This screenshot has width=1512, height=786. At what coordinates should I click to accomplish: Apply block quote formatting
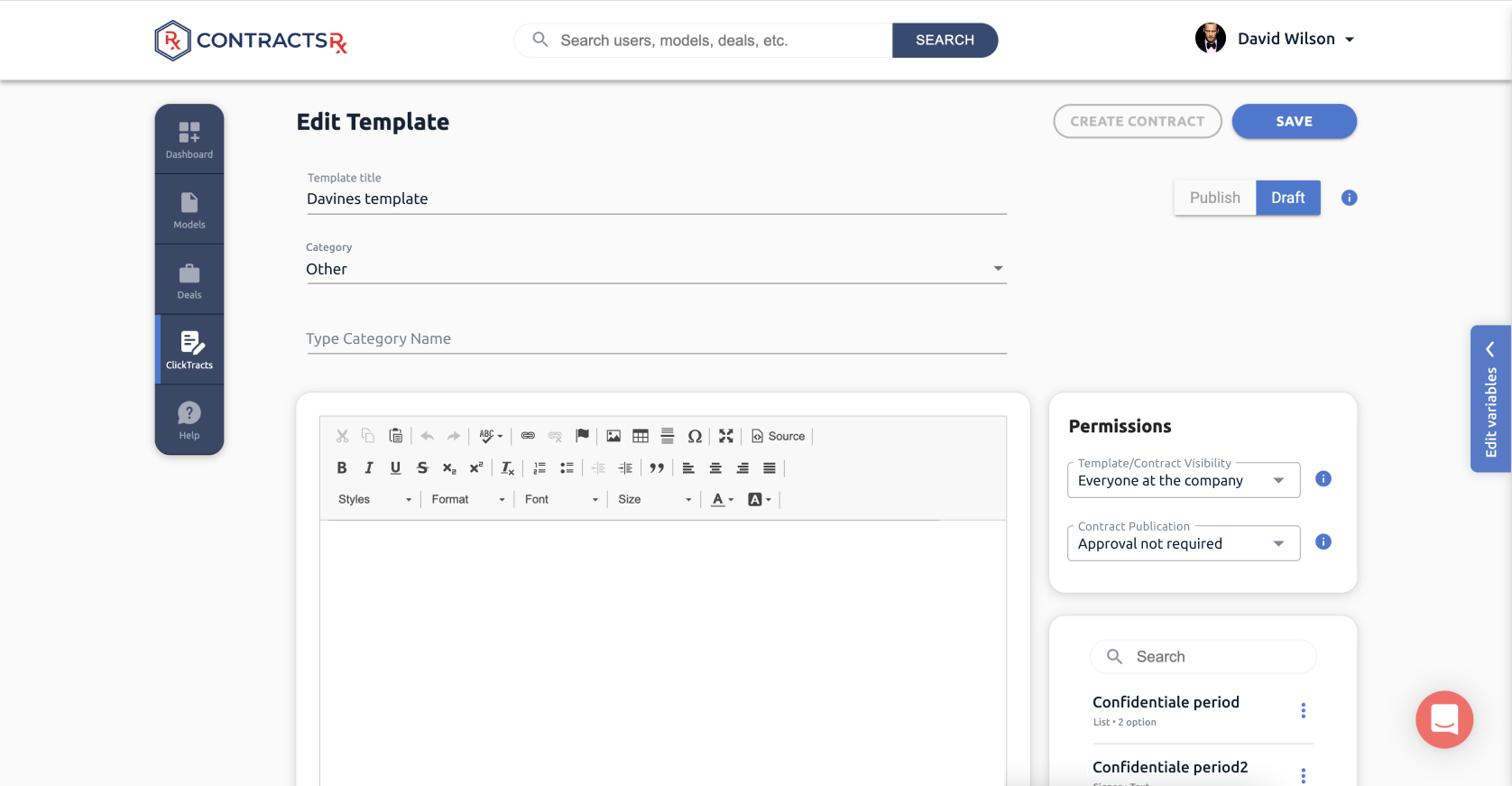tap(657, 467)
